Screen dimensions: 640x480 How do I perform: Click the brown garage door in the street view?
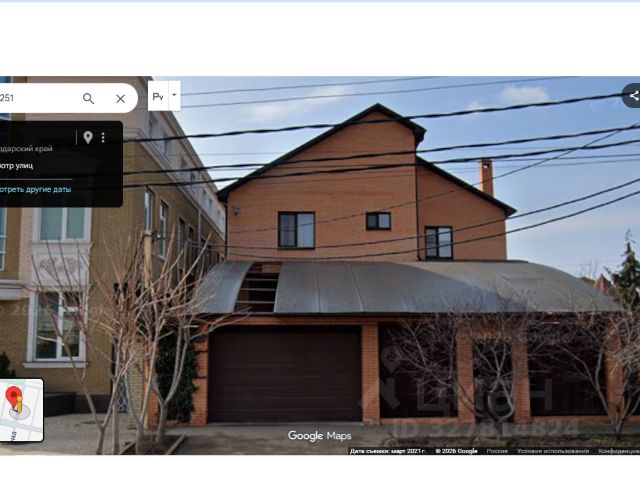point(285,374)
